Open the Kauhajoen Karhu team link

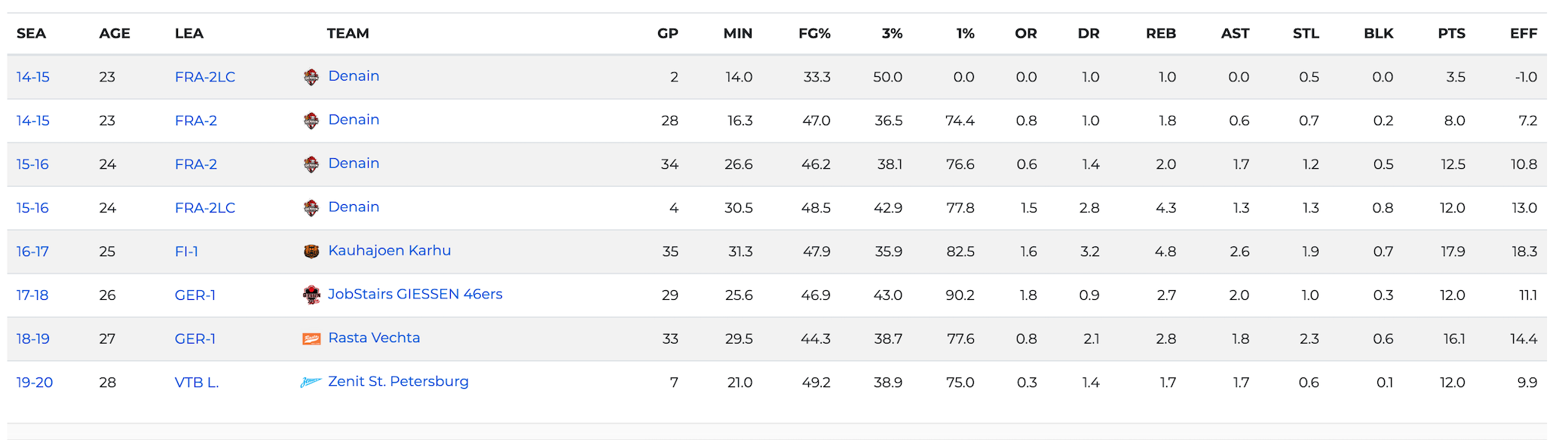click(389, 251)
